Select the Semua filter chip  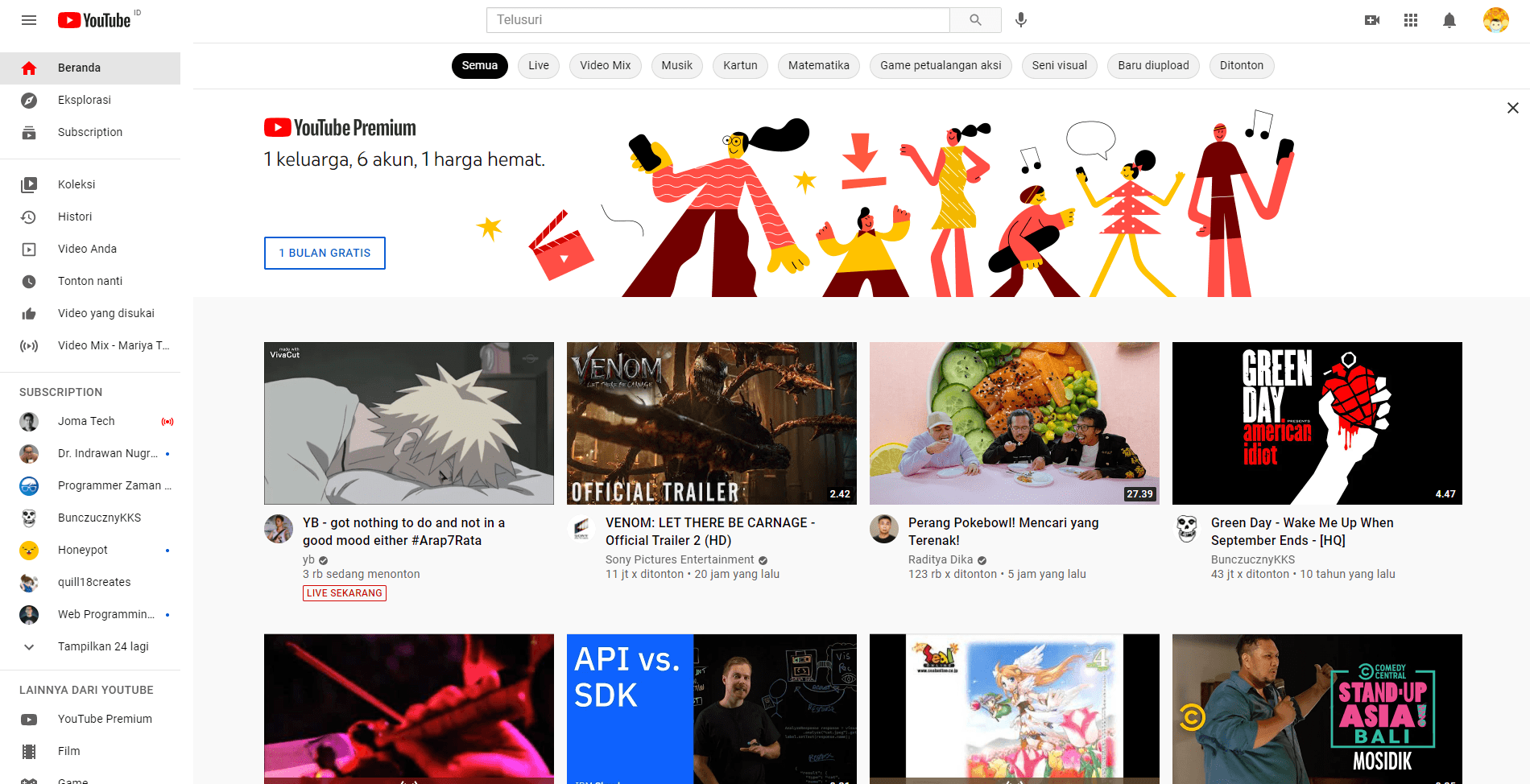(480, 66)
